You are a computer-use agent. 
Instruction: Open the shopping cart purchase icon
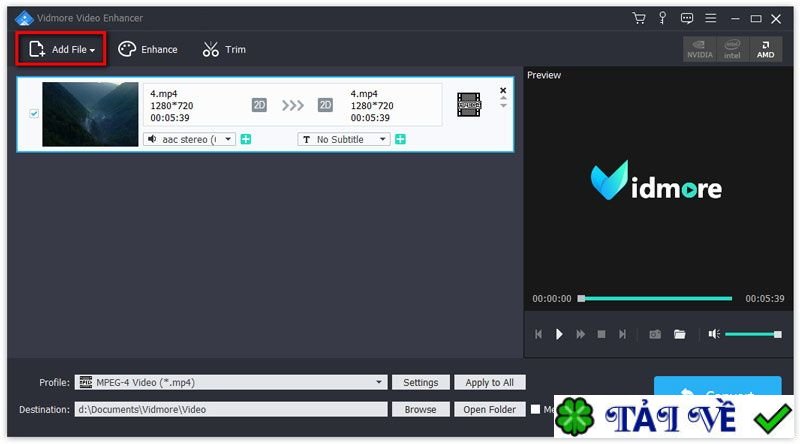click(x=639, y=18)
